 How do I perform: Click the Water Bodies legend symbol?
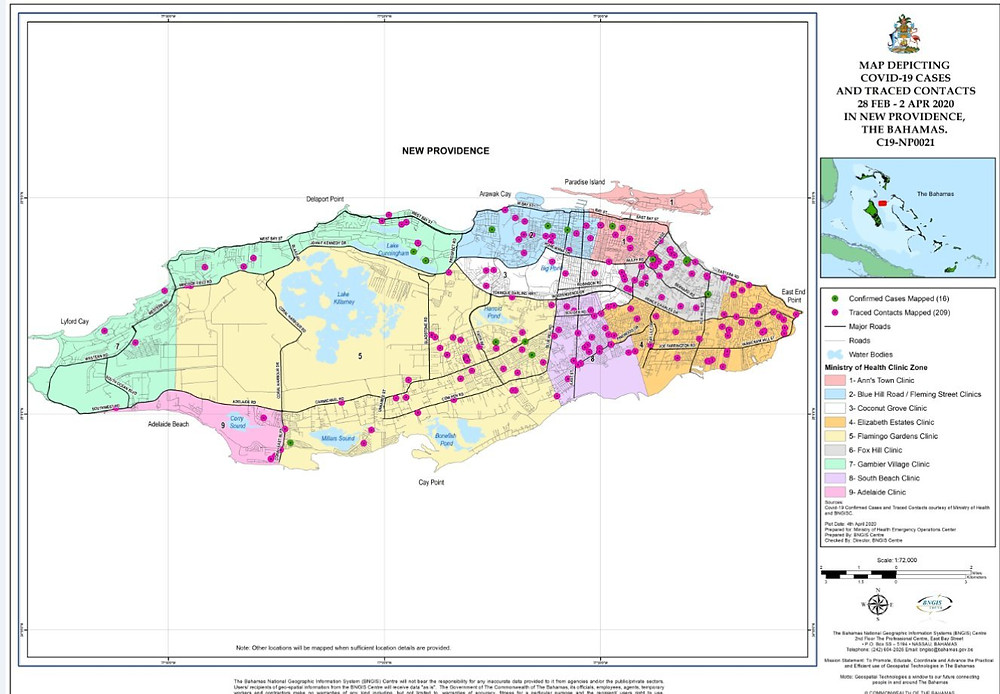click(834, 354)
